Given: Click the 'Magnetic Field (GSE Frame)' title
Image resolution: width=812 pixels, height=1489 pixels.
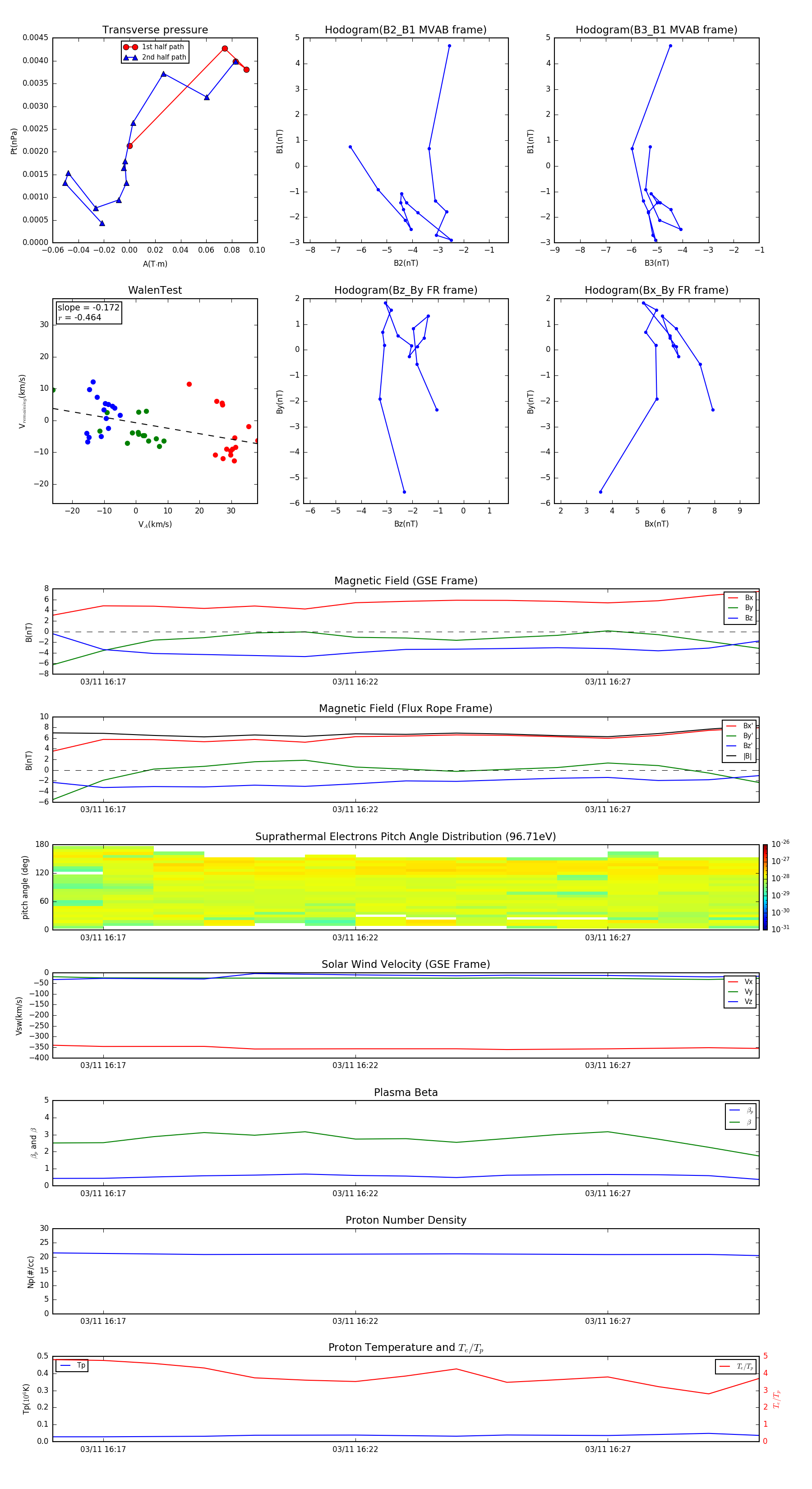Looking at the screenshot, I should [406, 581].
